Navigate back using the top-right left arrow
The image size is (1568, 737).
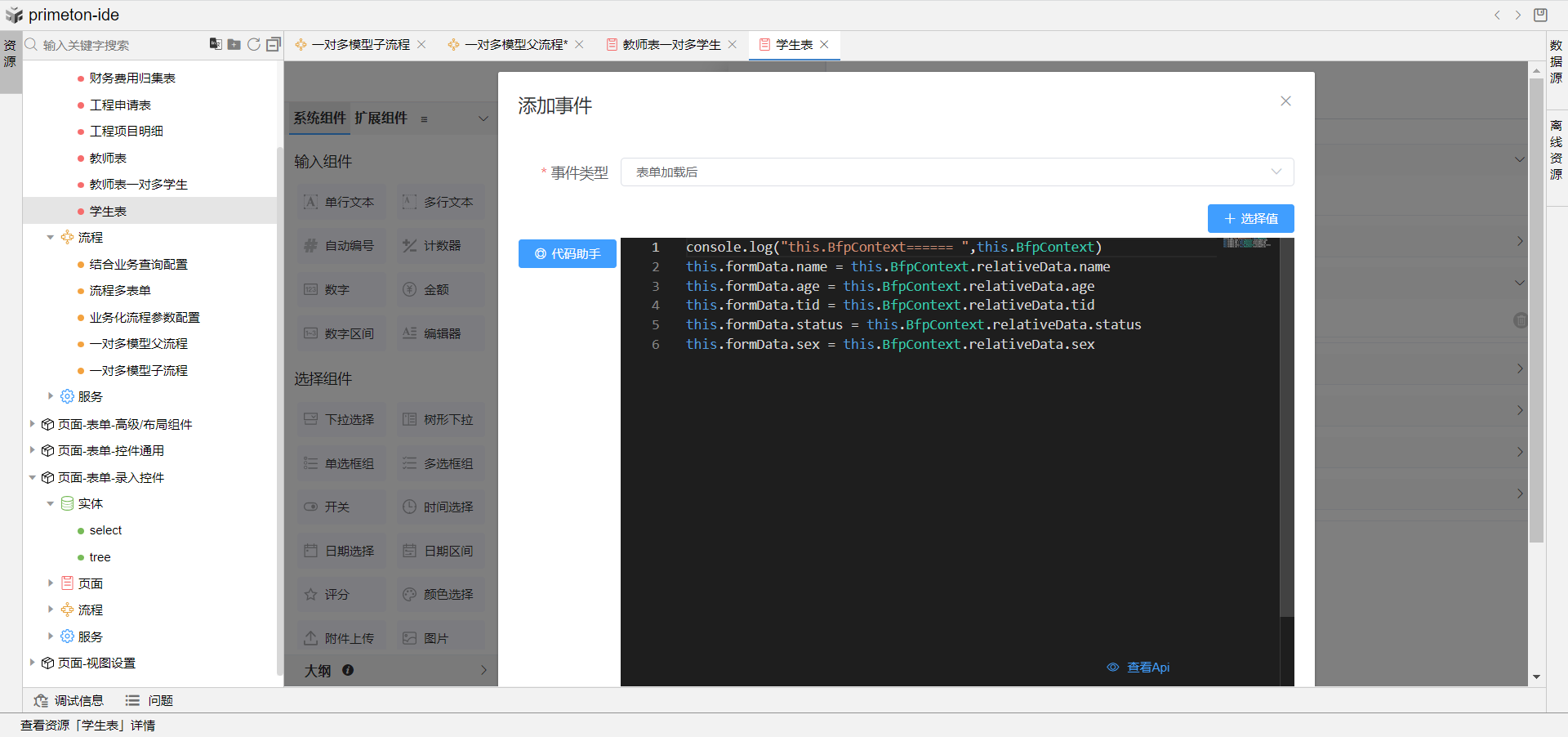pos(1497,15)
